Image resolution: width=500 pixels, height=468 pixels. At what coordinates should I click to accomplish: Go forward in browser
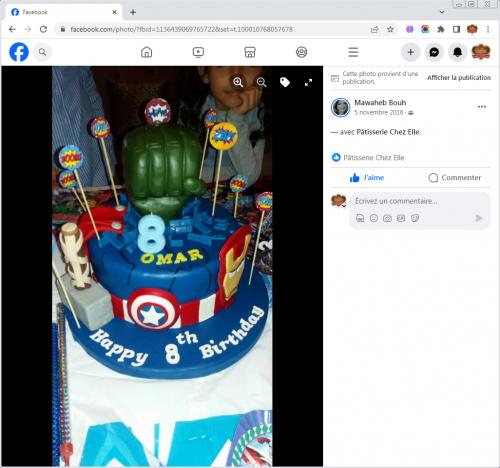(28, 29)
